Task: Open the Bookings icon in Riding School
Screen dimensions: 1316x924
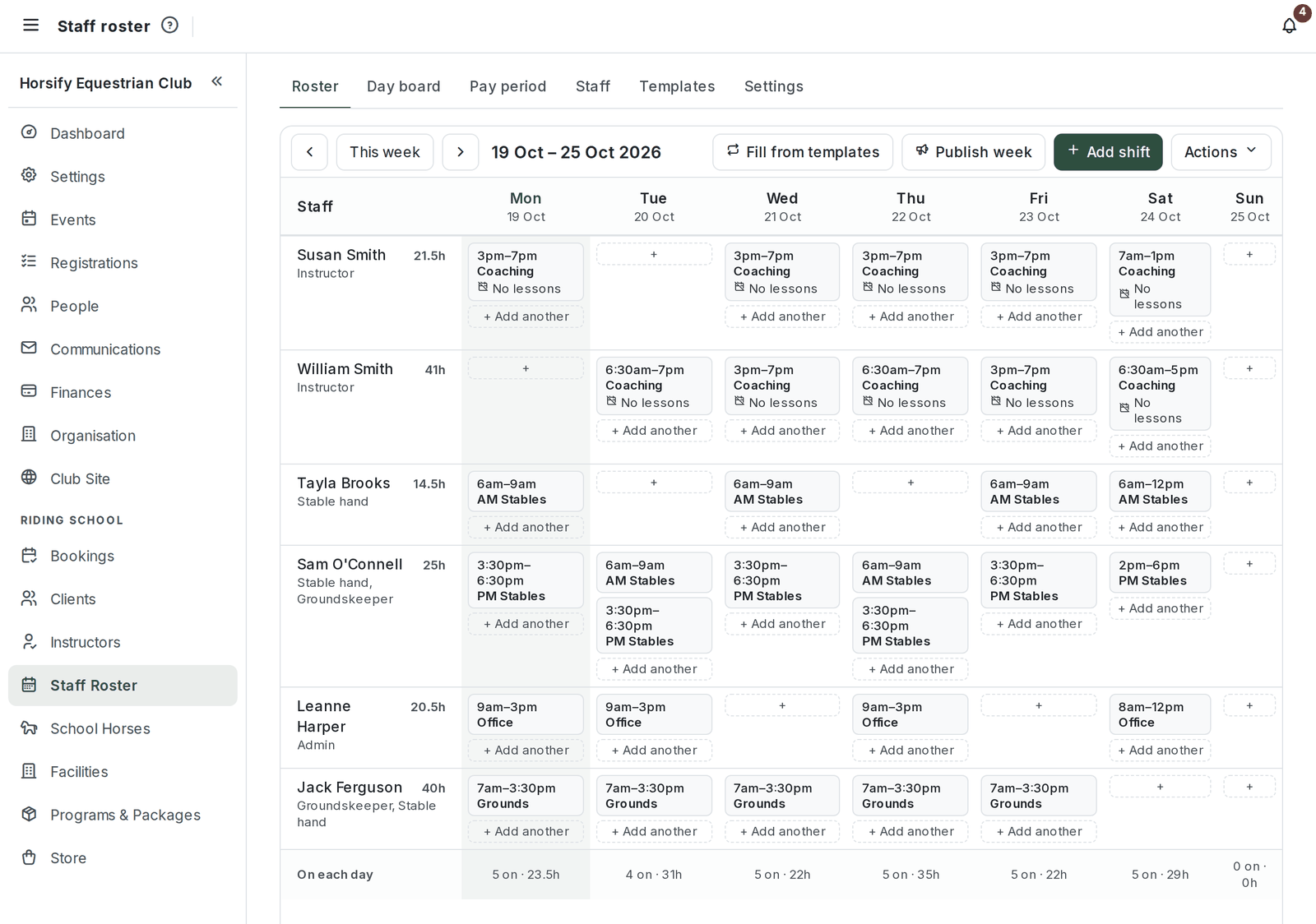Action: pos(29,555)
